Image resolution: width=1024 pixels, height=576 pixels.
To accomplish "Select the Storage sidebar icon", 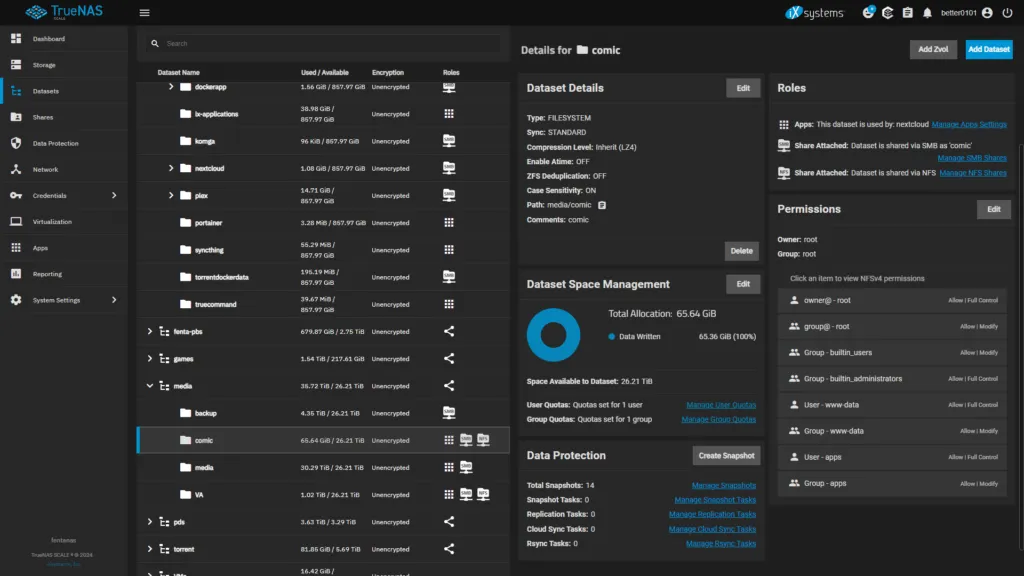I will [x=17, y=66].
